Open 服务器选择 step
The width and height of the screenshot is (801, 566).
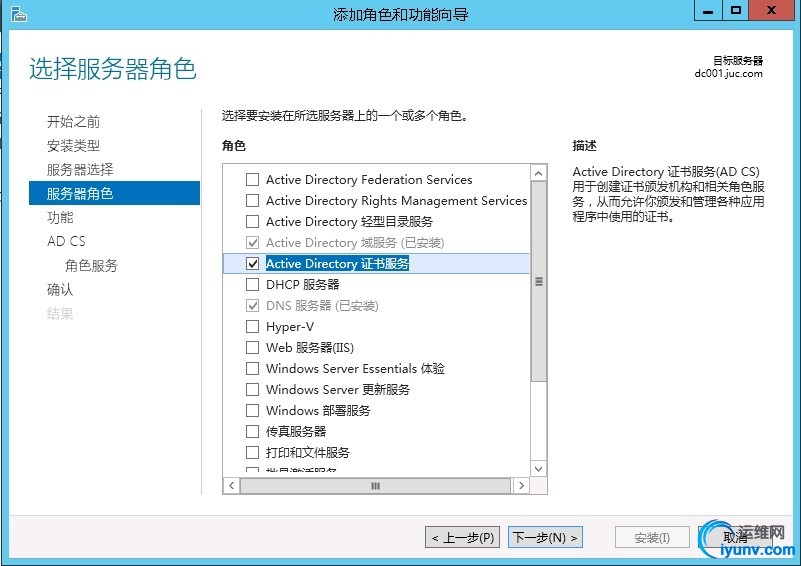[x=80, y=170]
